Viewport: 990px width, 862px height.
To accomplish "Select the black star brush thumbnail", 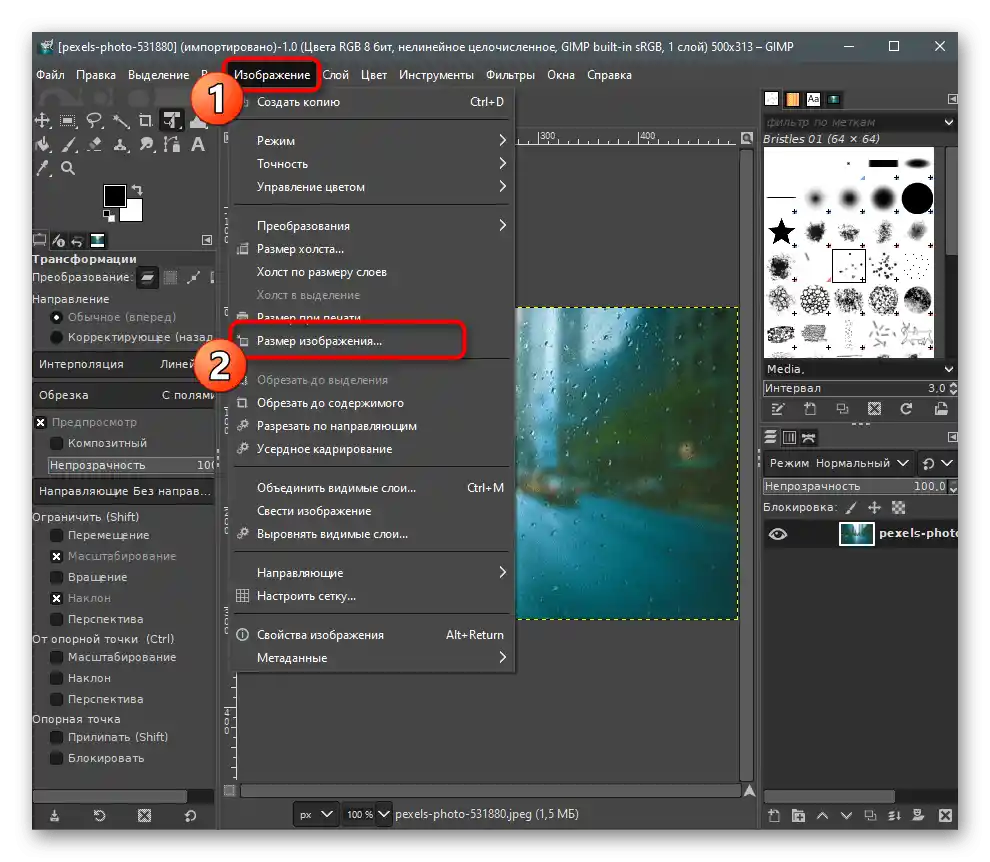I will coord(781,232).
